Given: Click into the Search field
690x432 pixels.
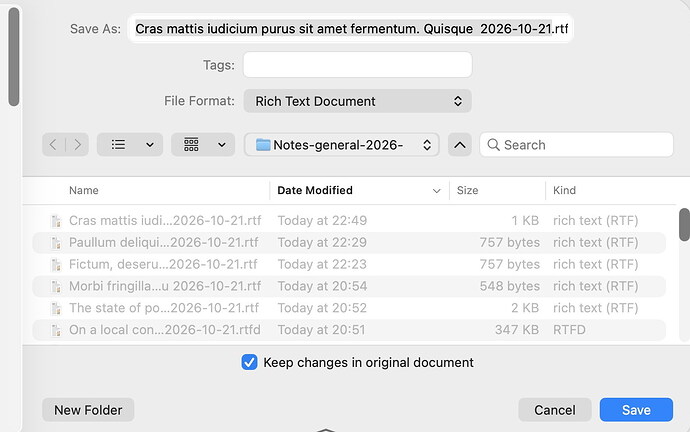Looking at the screenshot, I should [576, 145].
